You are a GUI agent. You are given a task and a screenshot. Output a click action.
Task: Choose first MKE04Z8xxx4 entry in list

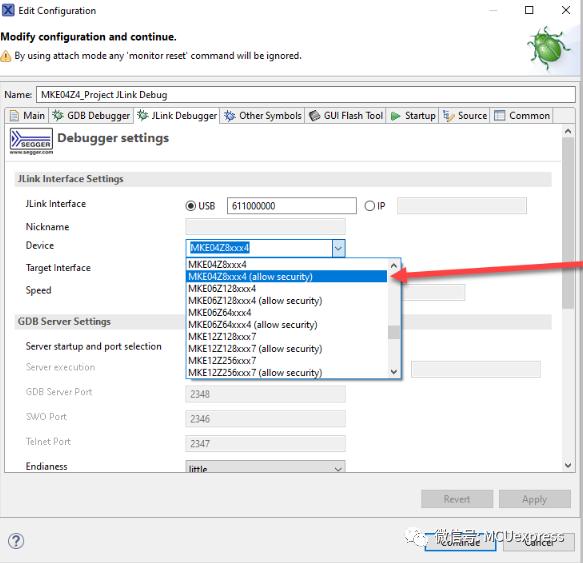(x=286, y=264)
